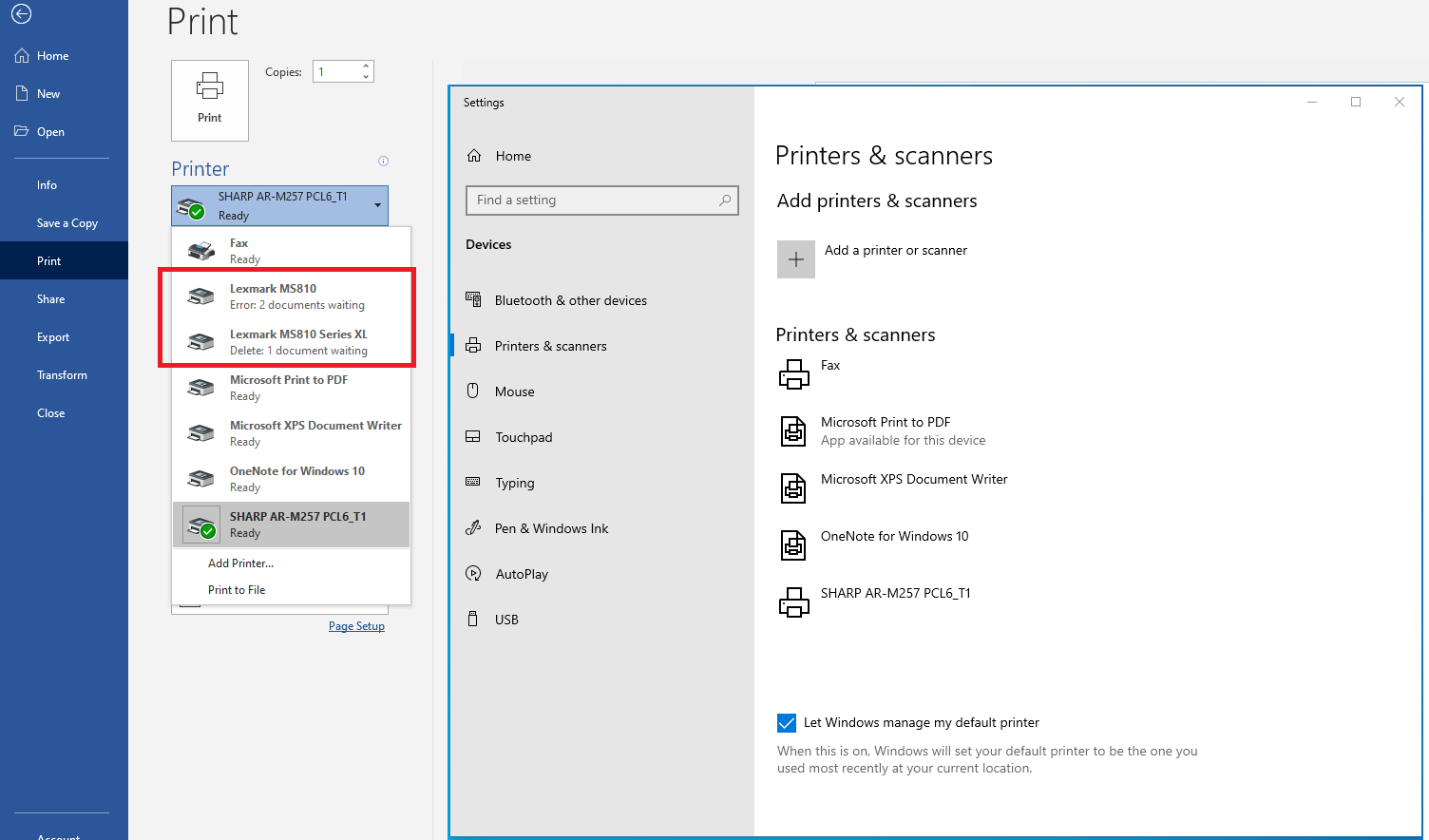Image resolution: width=1429 pixels, height=840 pixels.
Task: Click SHARP AR-M257 PCL6_T1 icon in Settings list
Action: click(x=794, y=602)
